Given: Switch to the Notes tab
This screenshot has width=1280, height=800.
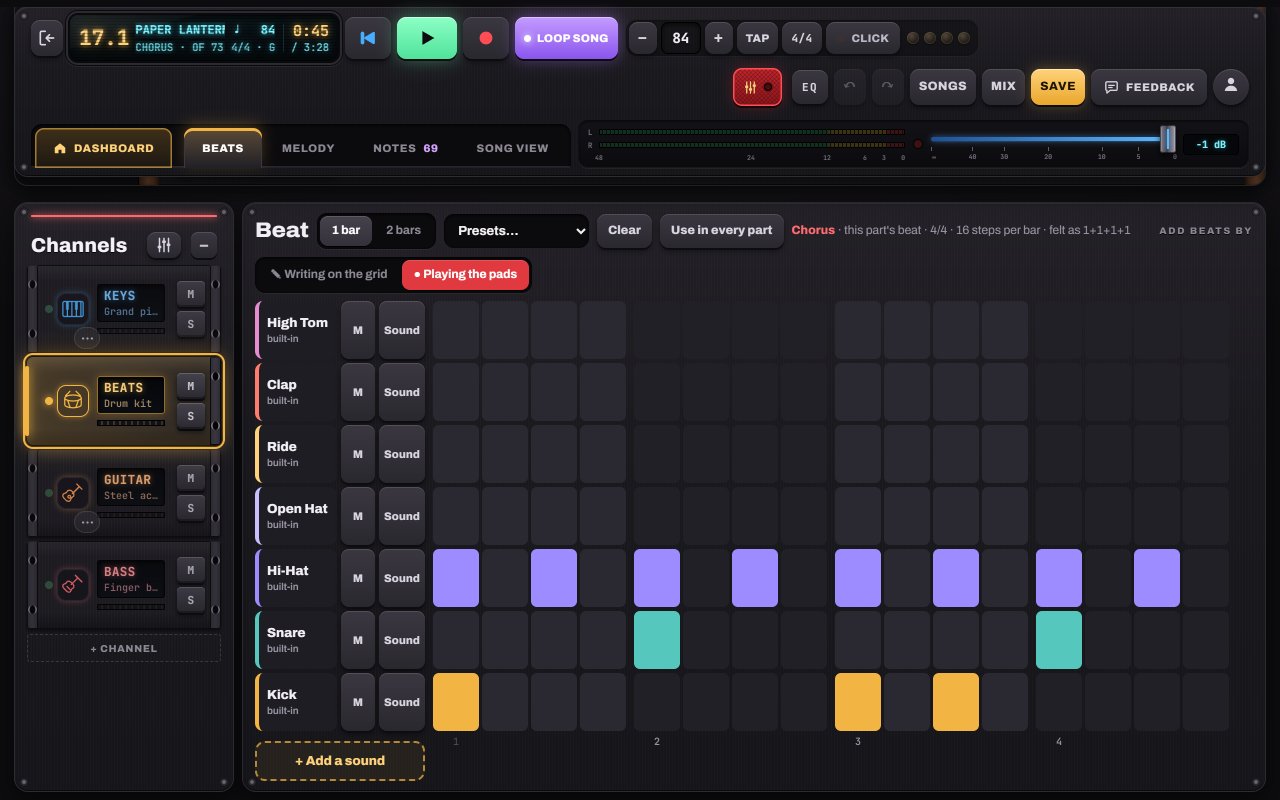Looking at the screenshot, I should pyautogui.click(x=405, y=148).
